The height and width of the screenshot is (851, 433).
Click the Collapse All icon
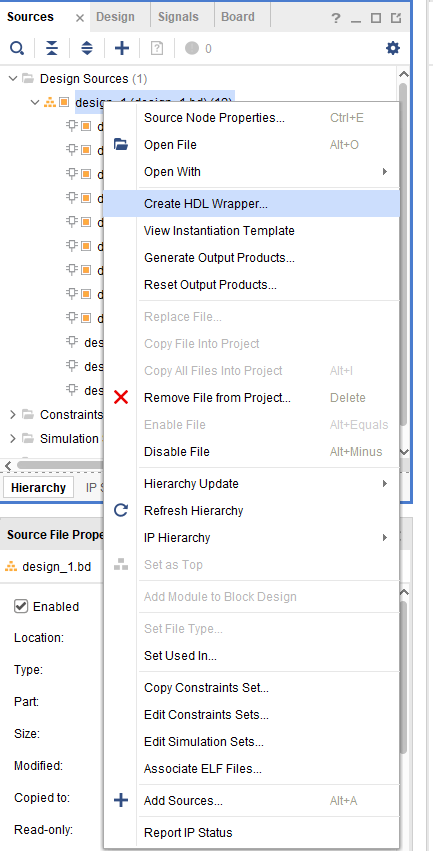pyautogui.click(x=52, y=49)
